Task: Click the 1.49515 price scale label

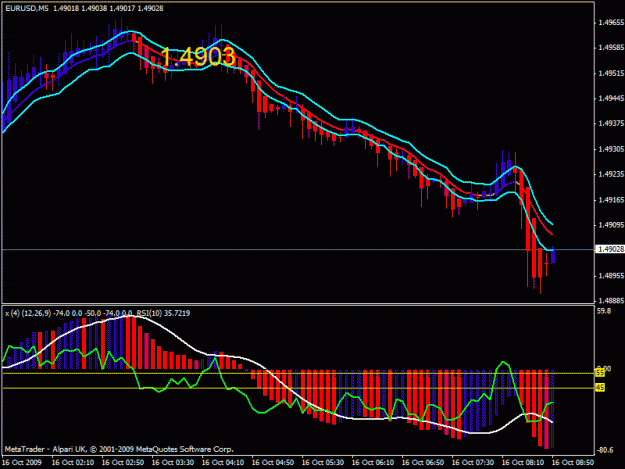Action: (611, 73)
